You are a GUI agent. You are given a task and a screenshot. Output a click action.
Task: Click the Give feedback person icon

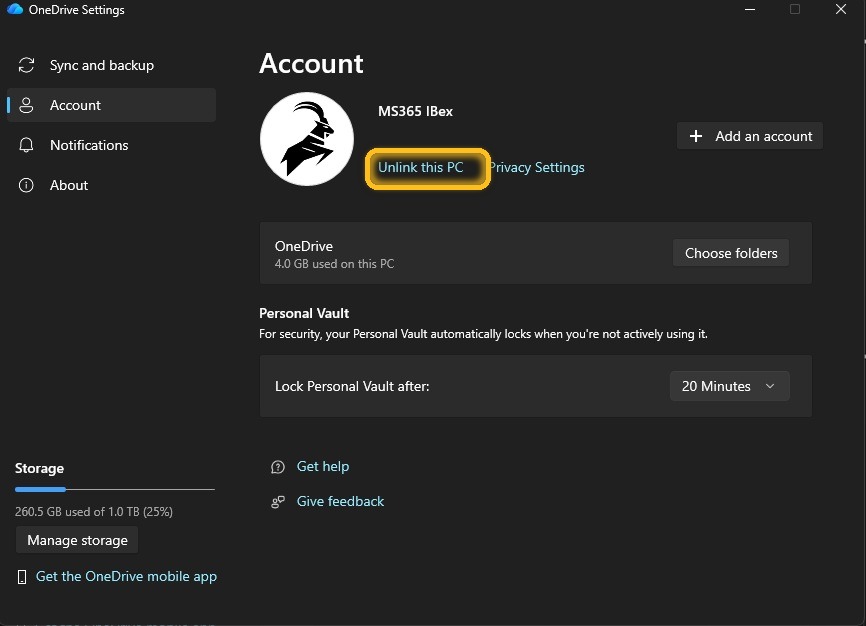[278, 502]
